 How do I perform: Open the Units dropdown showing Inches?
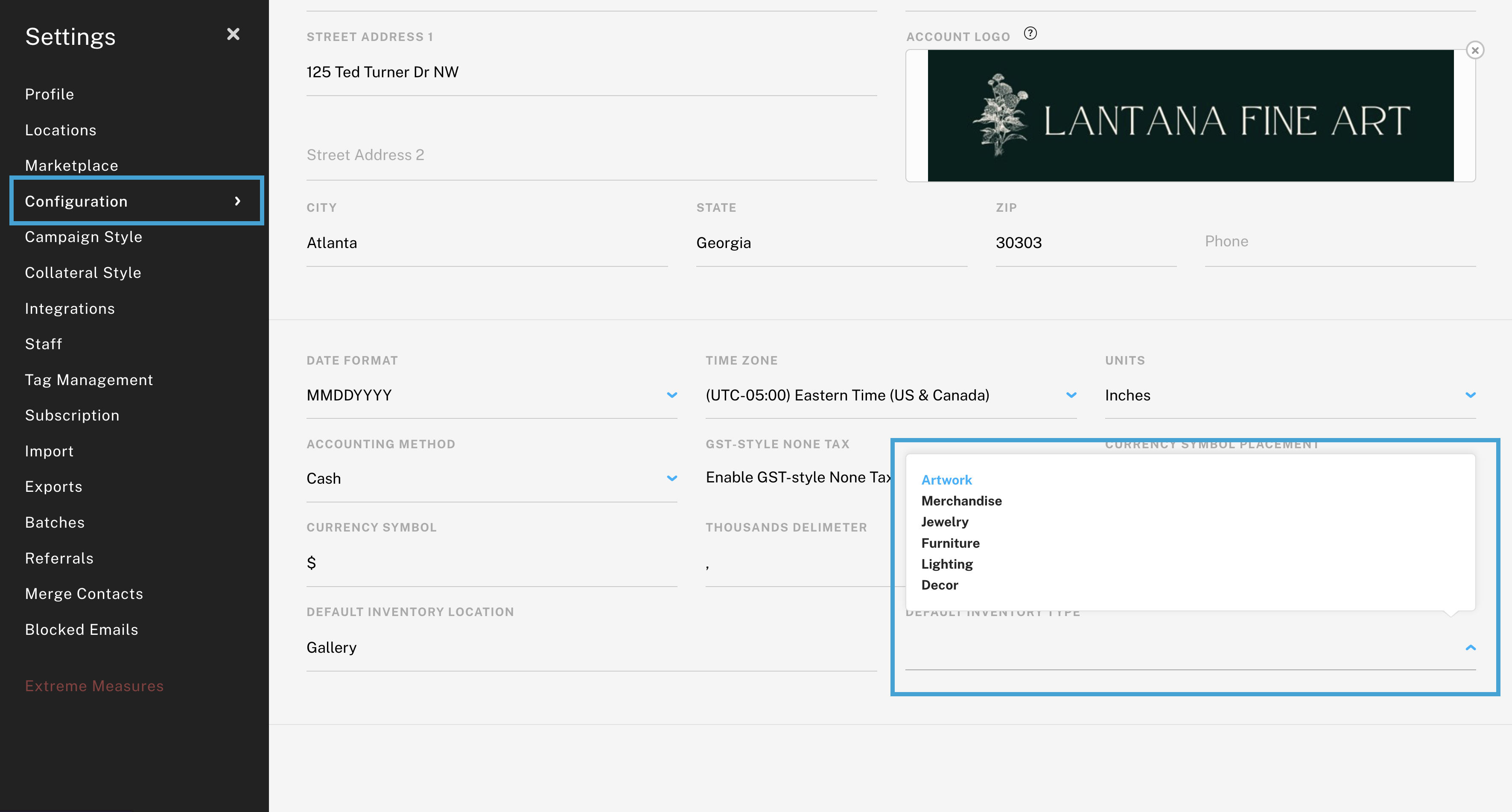[1470, 395]
